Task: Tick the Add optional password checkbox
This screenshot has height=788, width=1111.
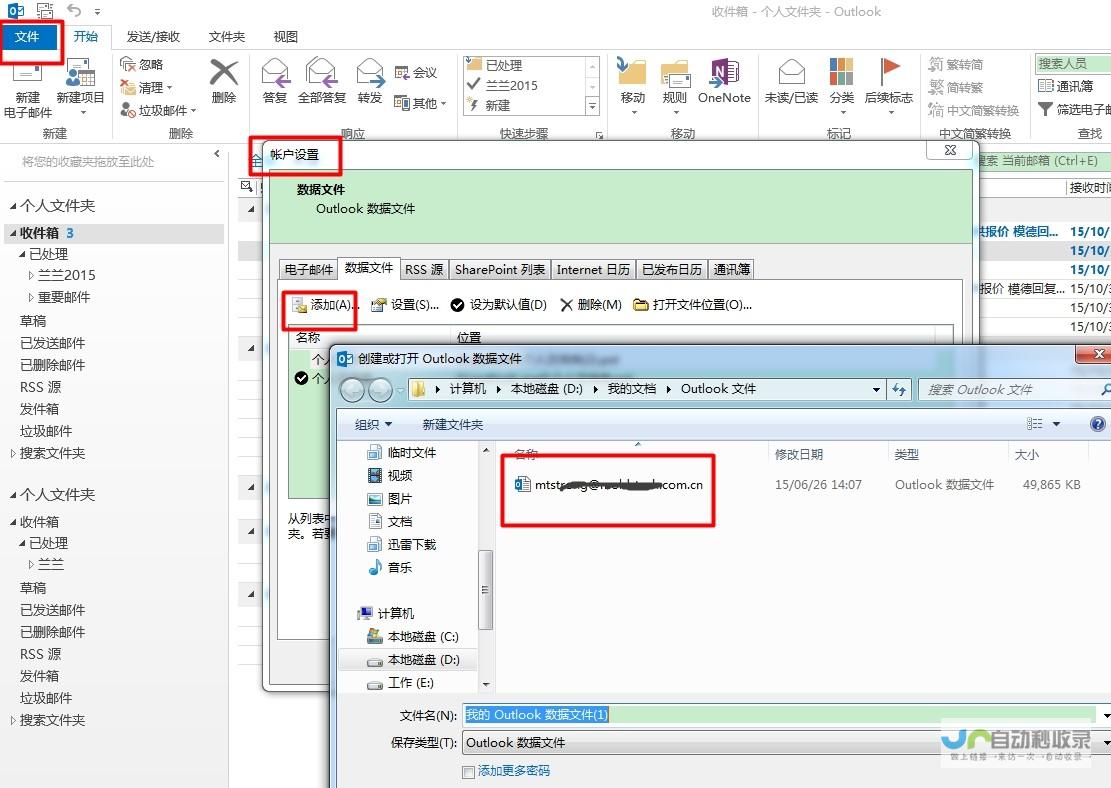Action: pyautogui.click(x=468, y=772)
